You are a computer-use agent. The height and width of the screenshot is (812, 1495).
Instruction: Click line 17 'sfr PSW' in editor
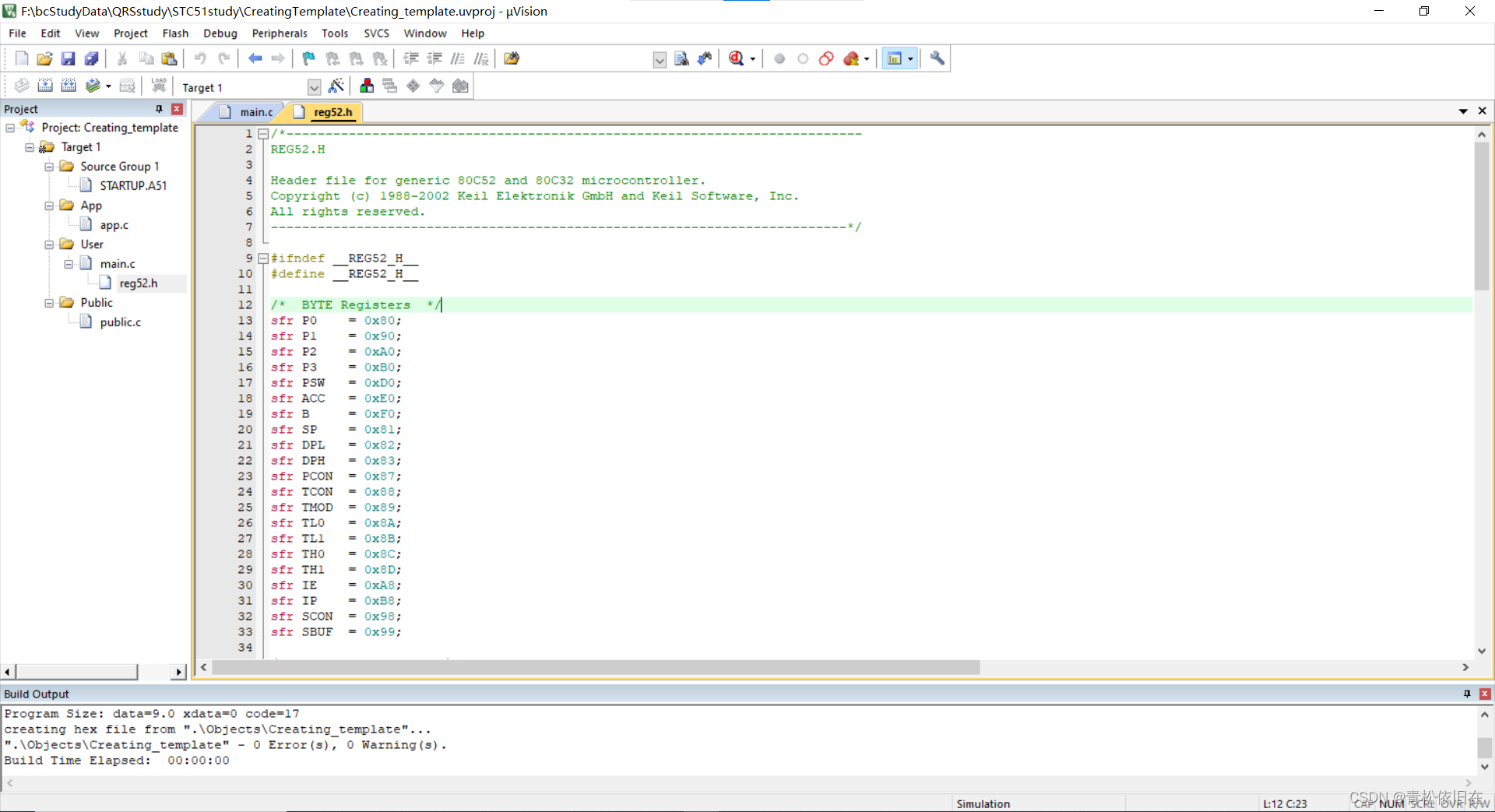(336, 383)
